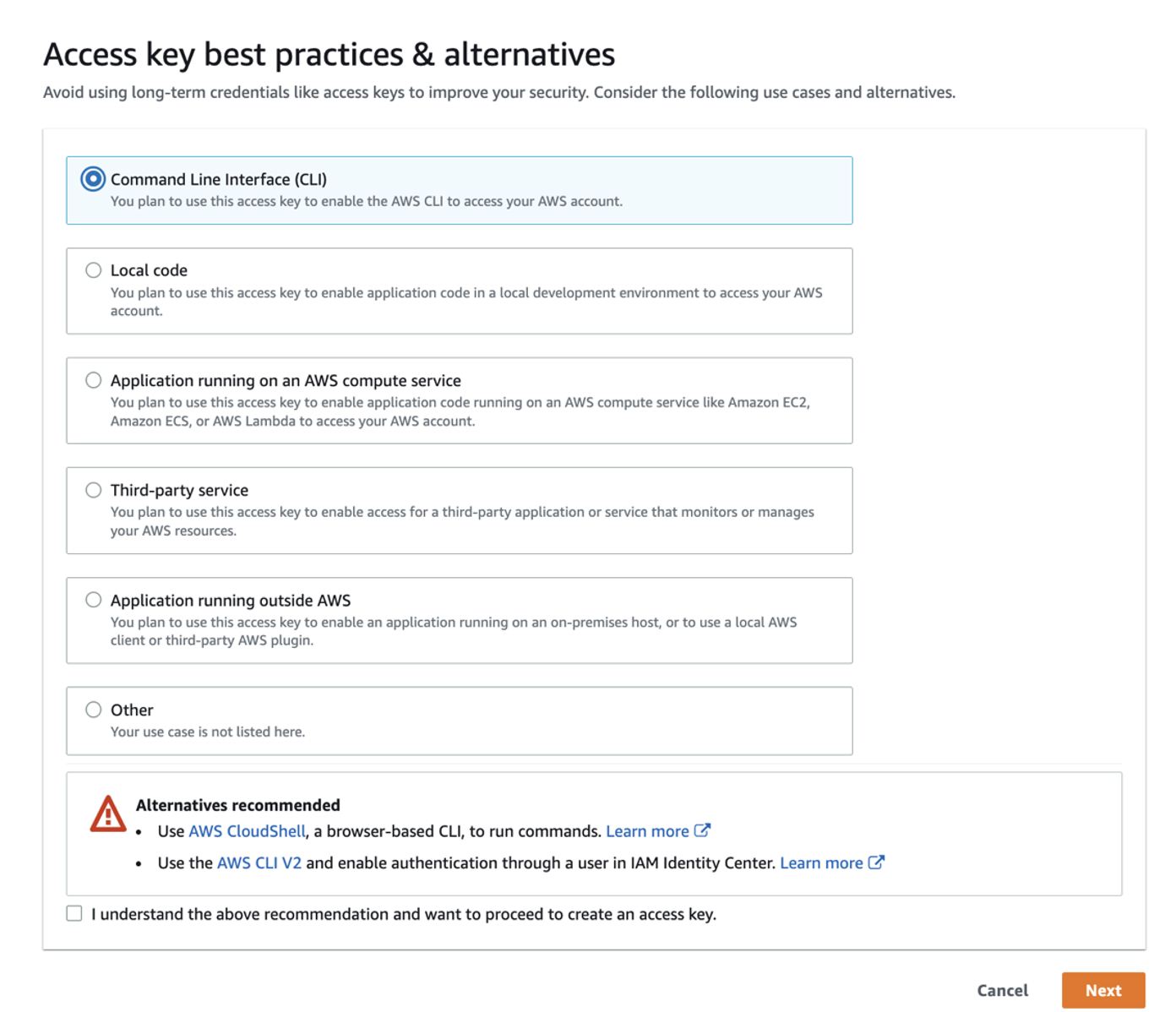
Task: Click external link icon after Identity Center Learn more
Action: point(876,862)
